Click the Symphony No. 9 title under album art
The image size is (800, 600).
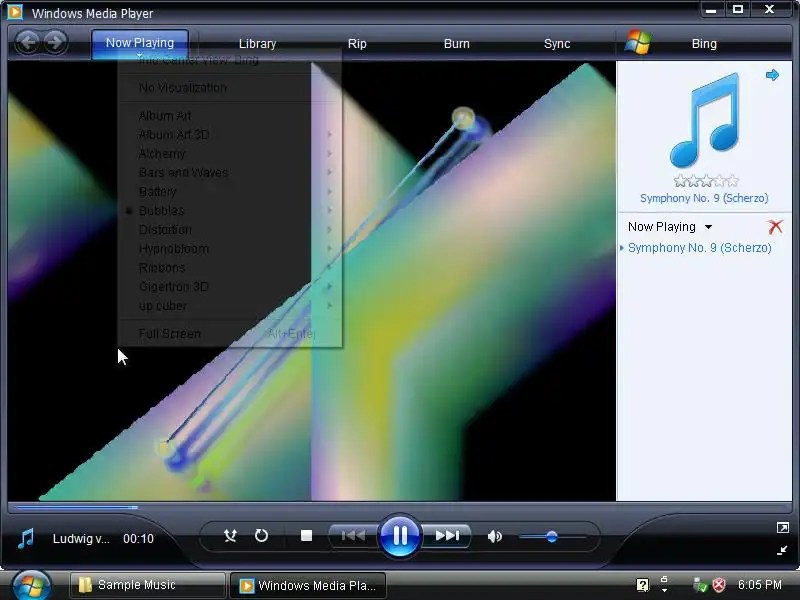[704, 198]
